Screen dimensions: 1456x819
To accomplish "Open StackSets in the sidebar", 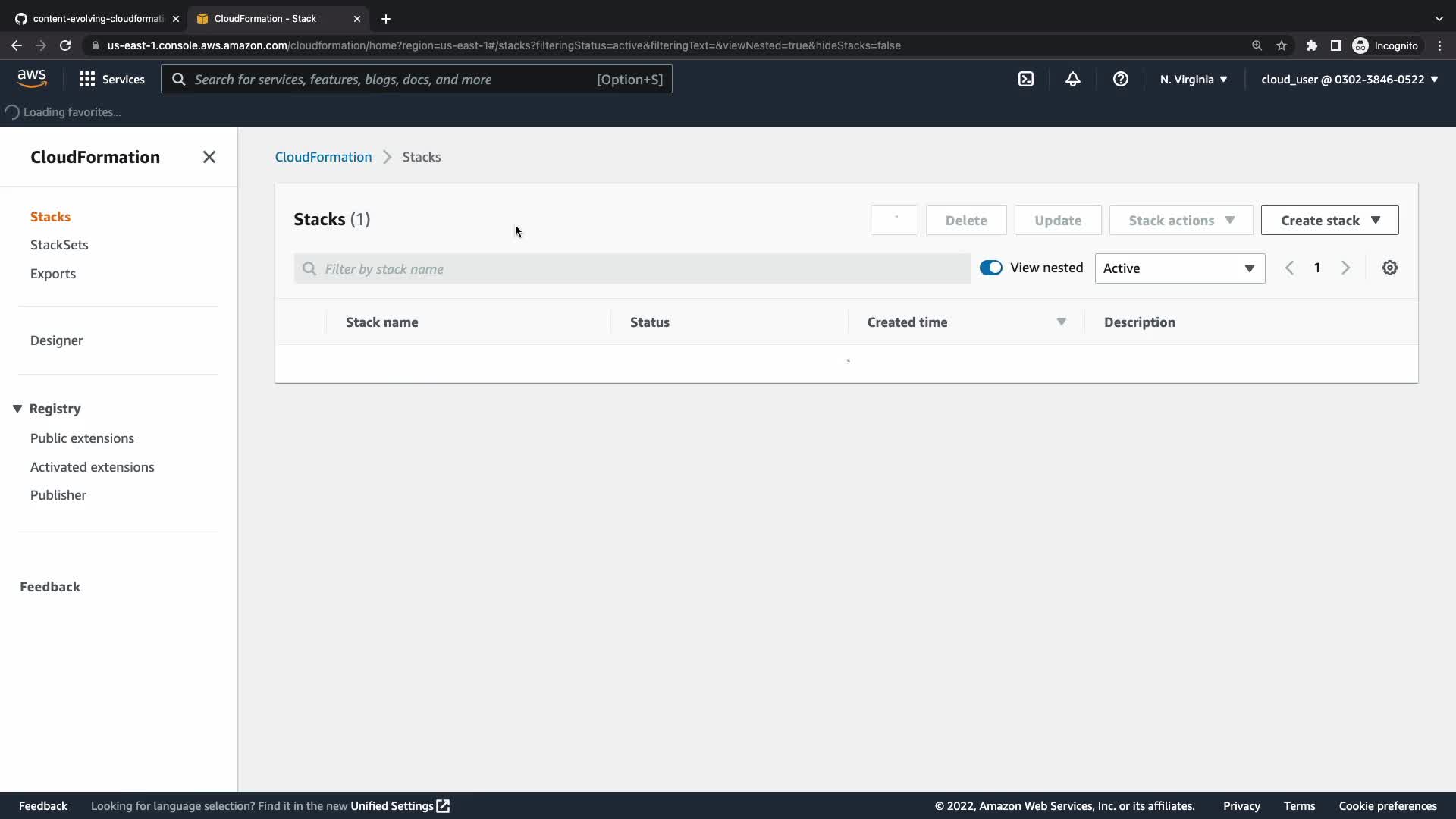I will click(x=59, y=245).
